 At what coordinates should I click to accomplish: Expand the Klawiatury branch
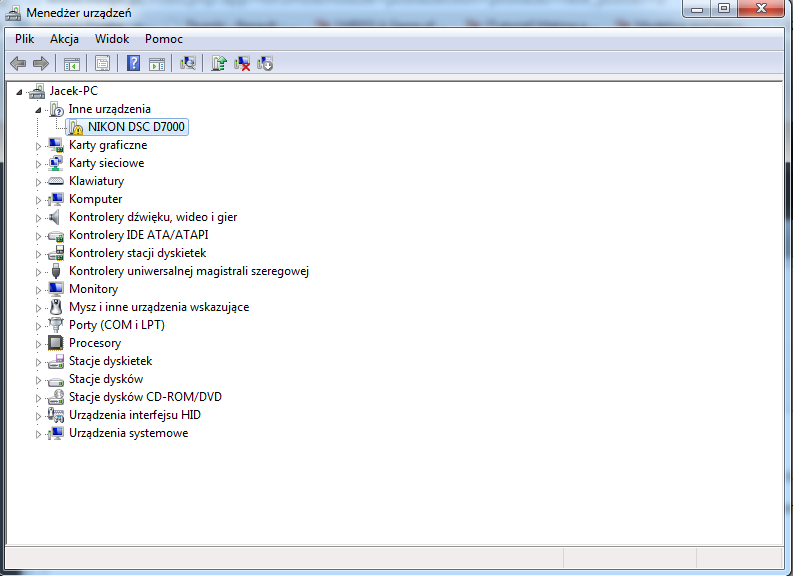point(38,182)
